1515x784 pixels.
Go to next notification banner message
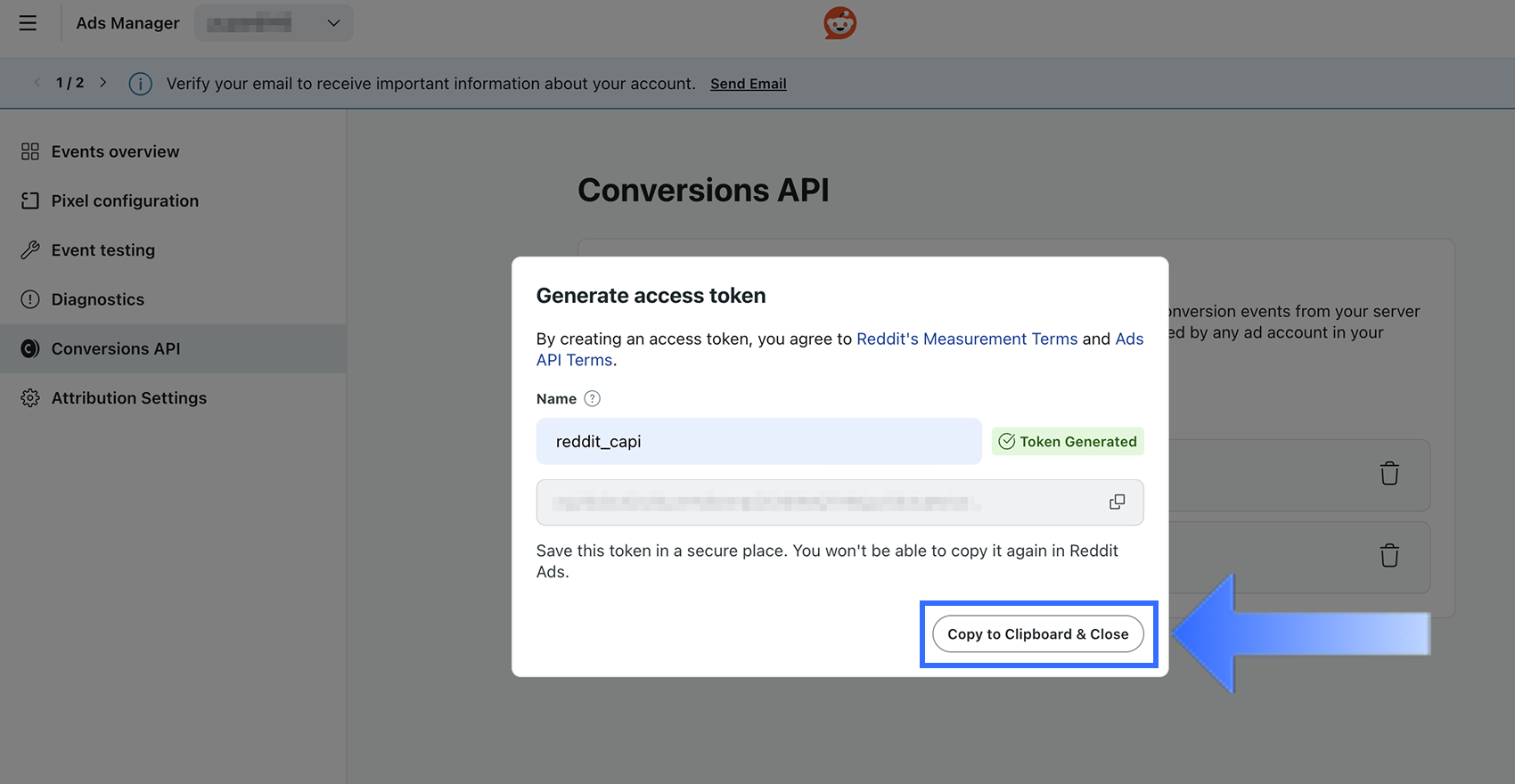point(103,83)
